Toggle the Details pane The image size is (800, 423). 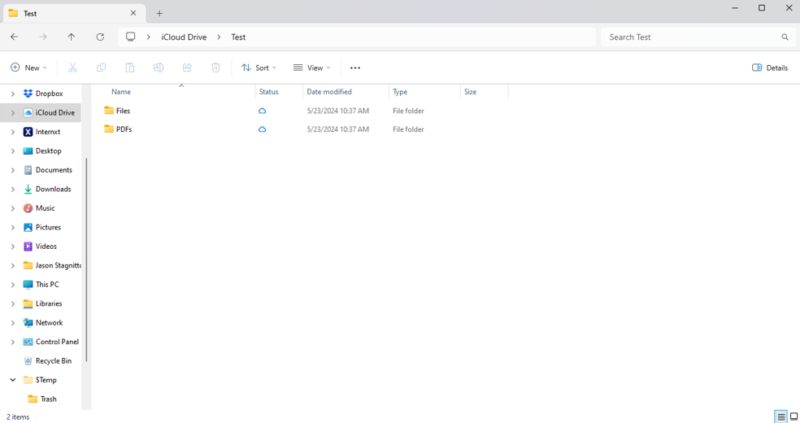click(x=769, y=67)
